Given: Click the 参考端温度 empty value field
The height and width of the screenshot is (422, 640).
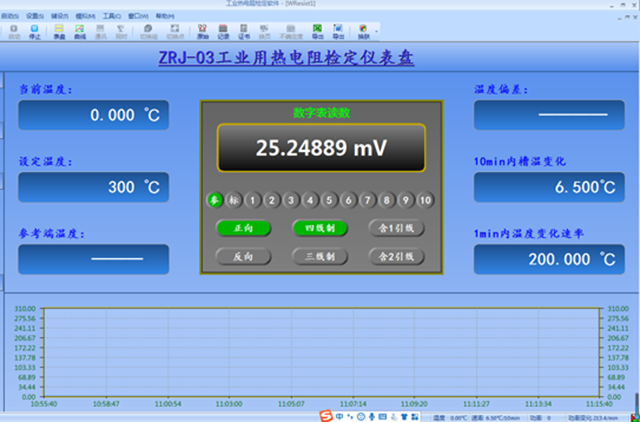Looking at the screenshot, I should (x=93, y=259).
